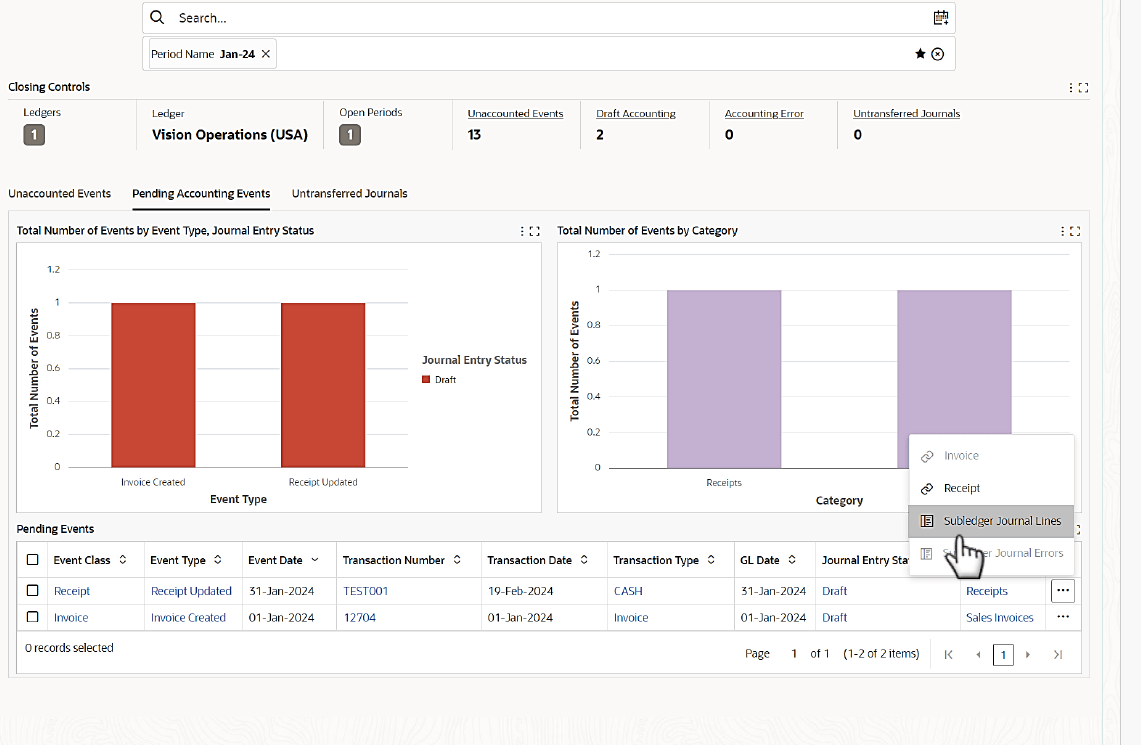Switch to the Untransferred Journals tab
1141x745 pixels.
pyautogui.click(x=349, y=194)
